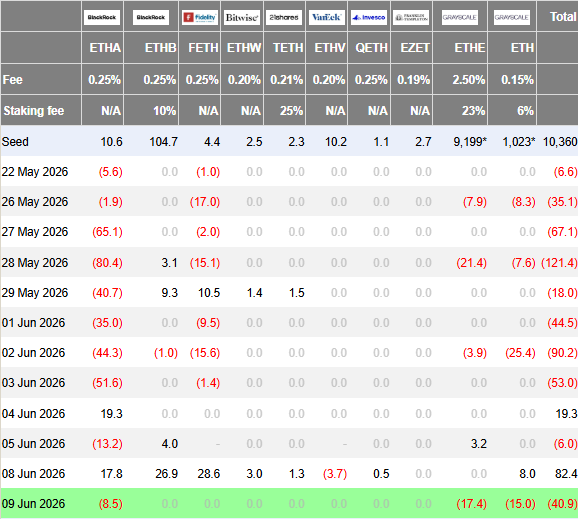The image size is (578, 519).
Task: Click the first BlackRock logo above ETHA
Action: click(102, 17)
